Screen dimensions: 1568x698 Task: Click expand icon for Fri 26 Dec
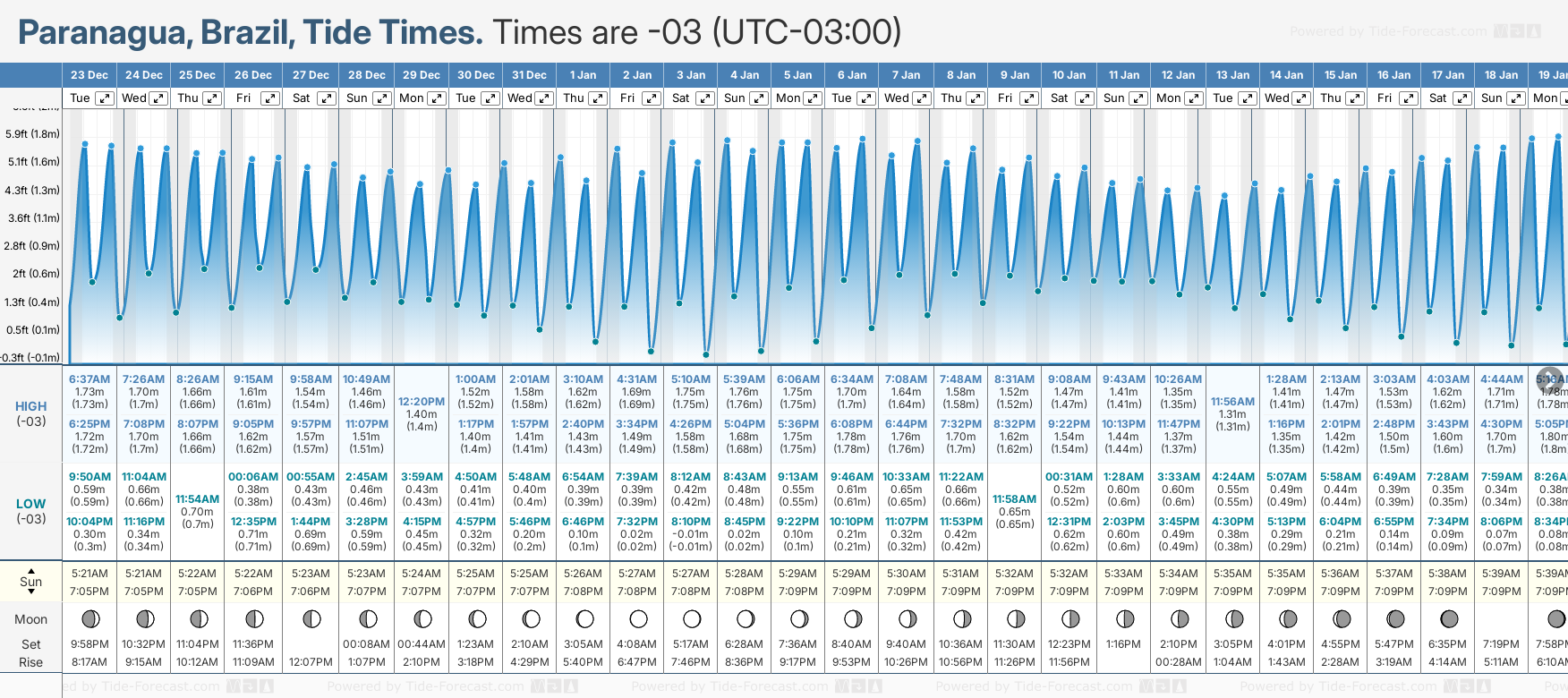coord(269,98)
